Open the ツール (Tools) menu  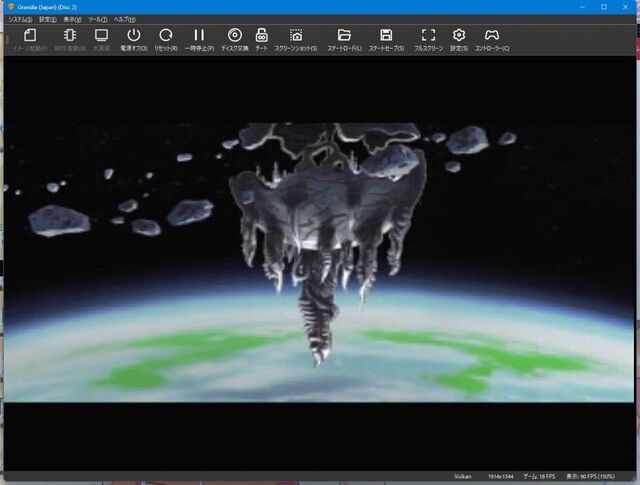click(98, 19)
